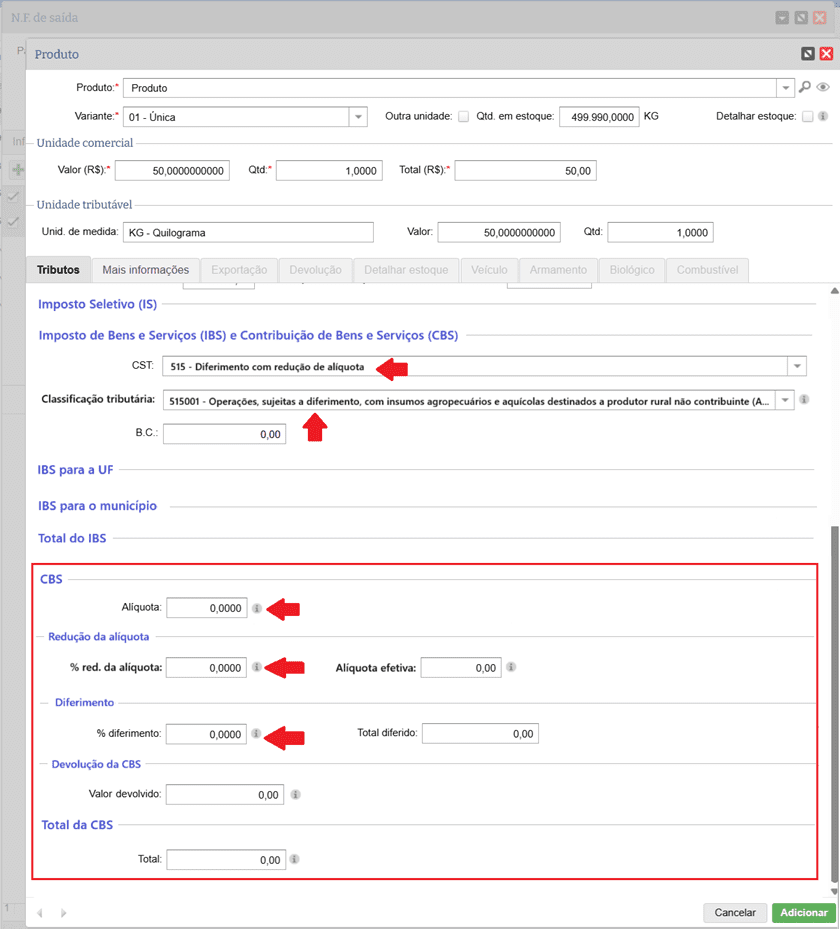Open the CST dropdown arrow
This screenshot has height=929, width=840.
(x=796, y=366)
